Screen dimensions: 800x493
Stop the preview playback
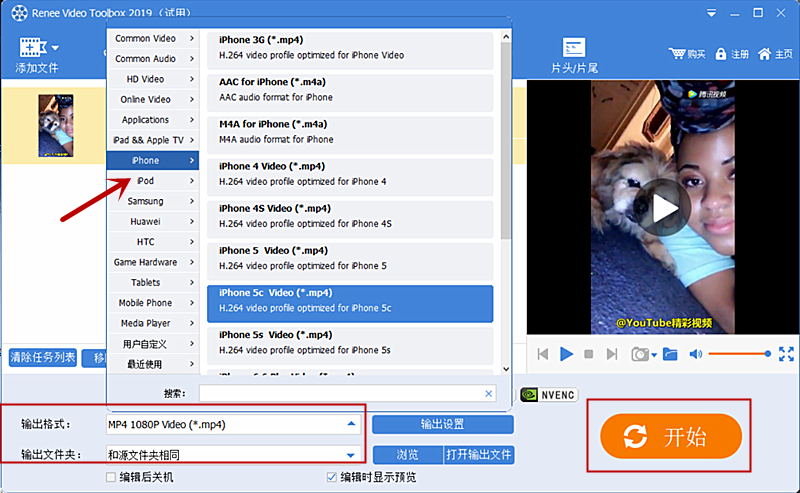(x=588, y=354)
